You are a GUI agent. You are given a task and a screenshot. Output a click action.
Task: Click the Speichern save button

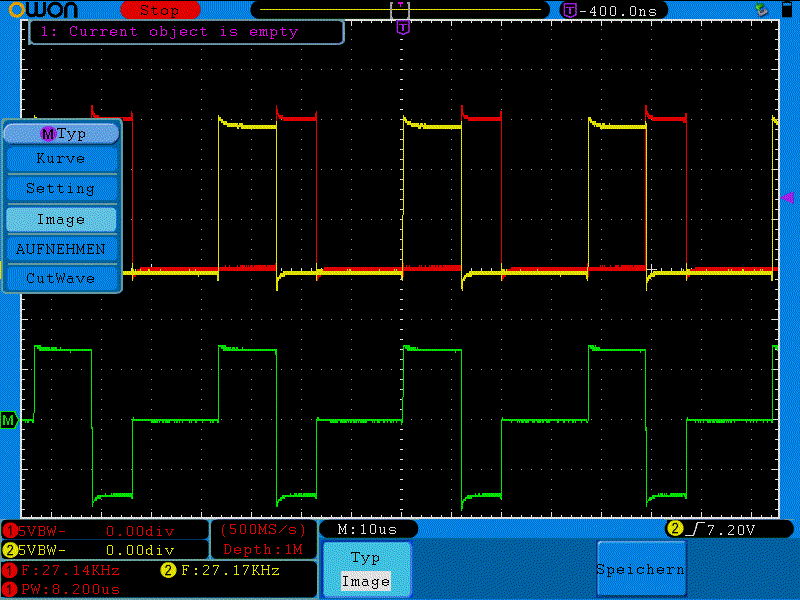[641, 569]
